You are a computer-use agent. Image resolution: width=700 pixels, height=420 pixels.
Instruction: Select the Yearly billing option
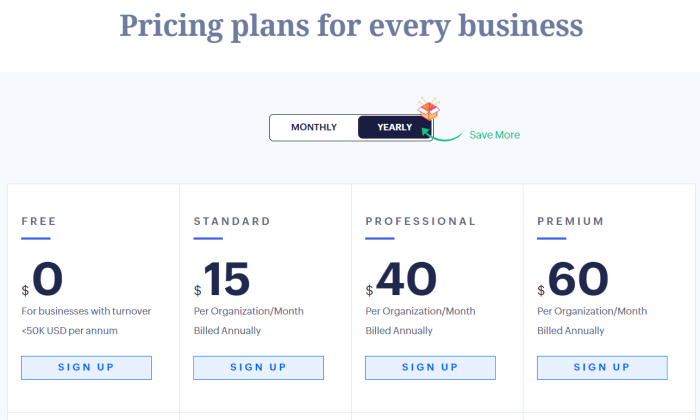tap(394, 127)
